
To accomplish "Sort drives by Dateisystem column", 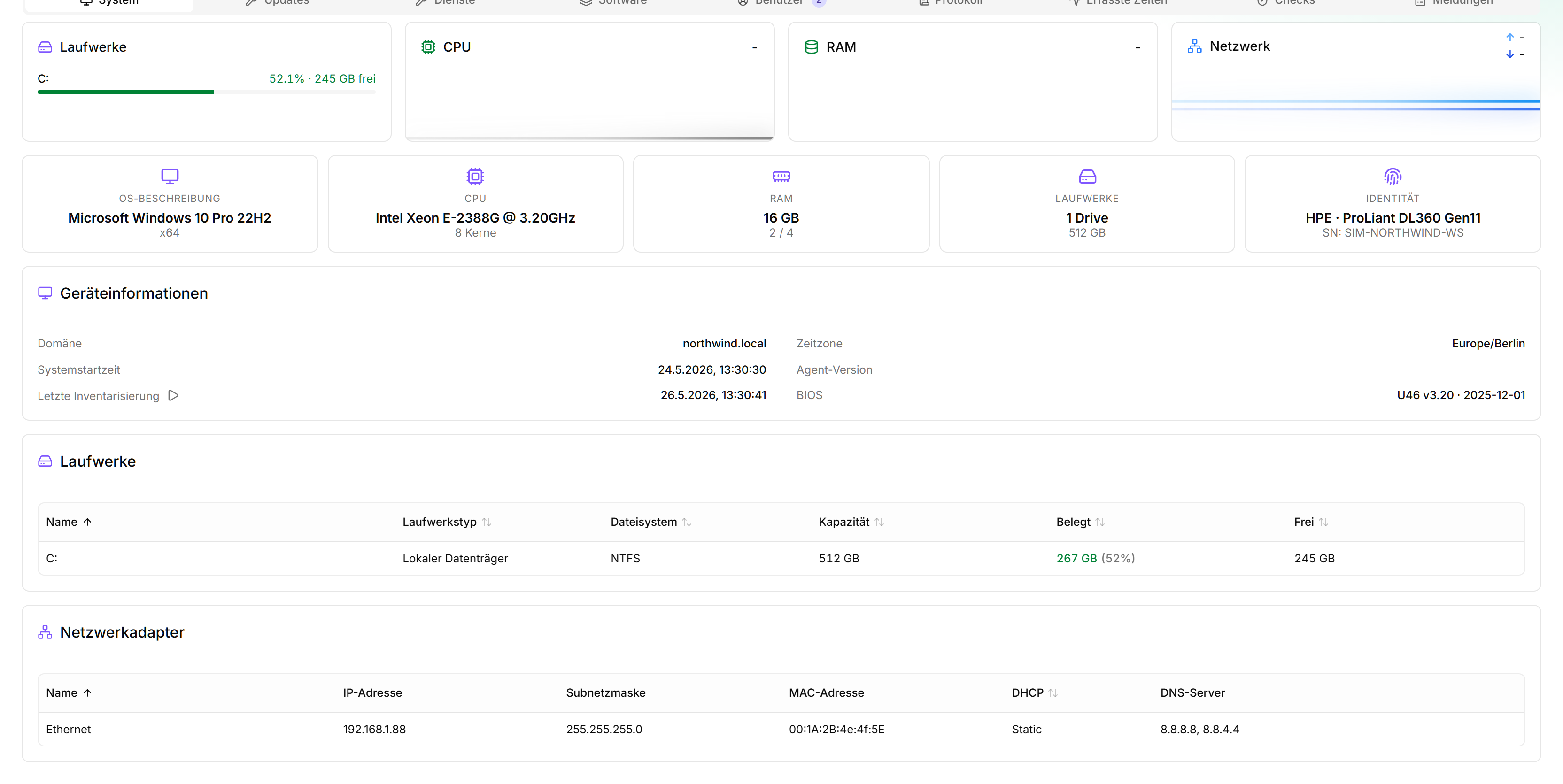I will coord(650,522).
